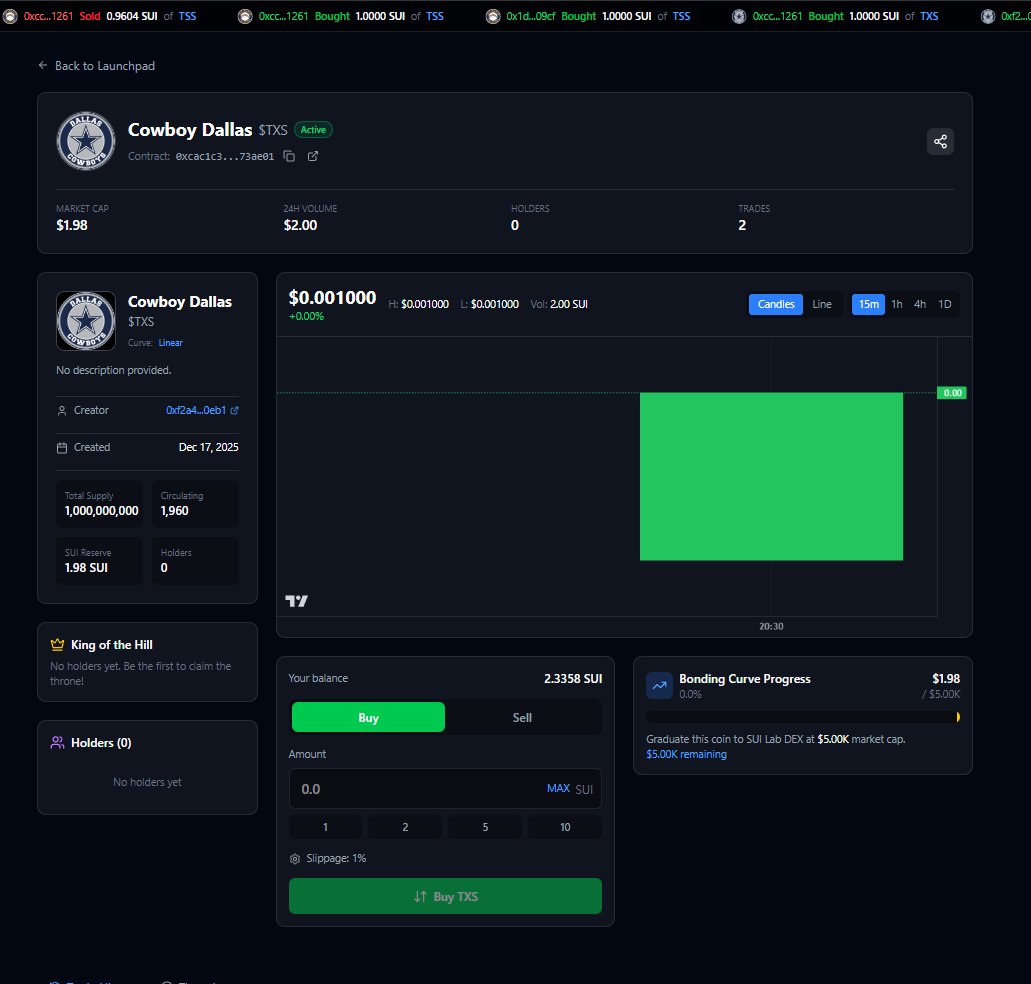Set amount to 1 SUI preset
The image size is (1031, 984).
click(x=325, y=827)
